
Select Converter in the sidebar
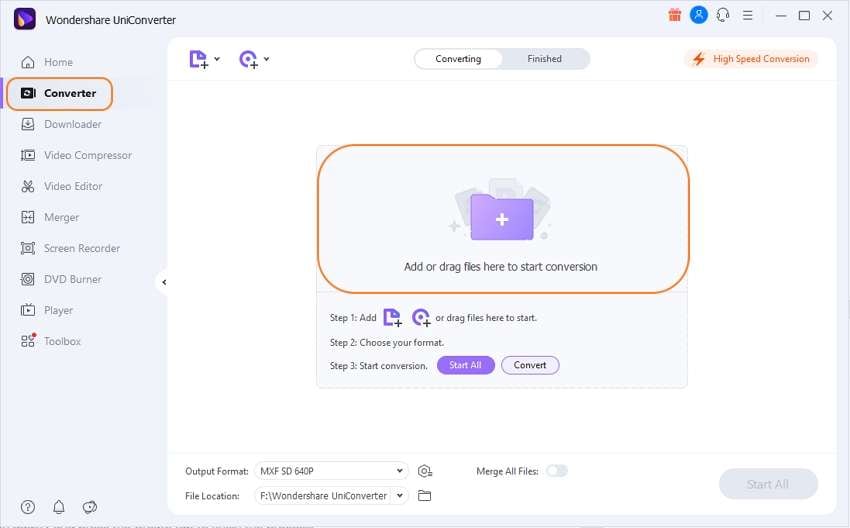59,93
